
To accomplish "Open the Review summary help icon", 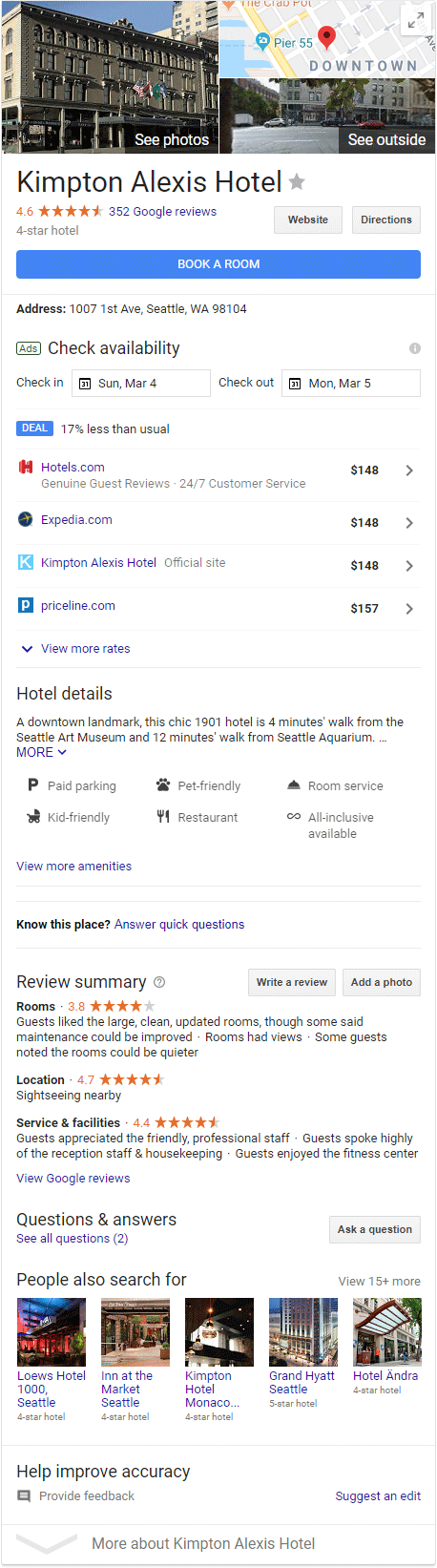I will [159, 982].
